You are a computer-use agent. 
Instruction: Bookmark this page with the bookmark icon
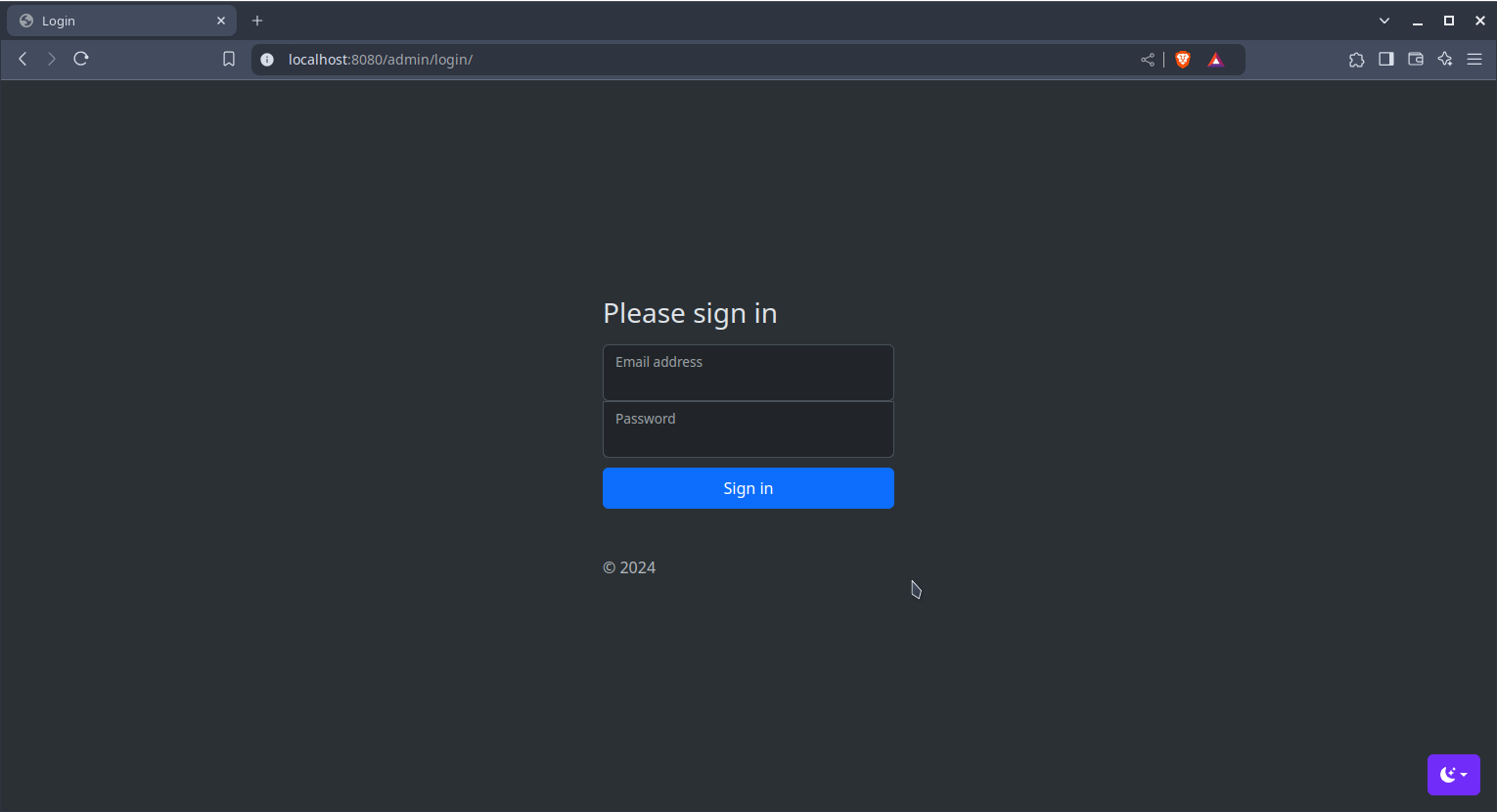pos(229,59)
